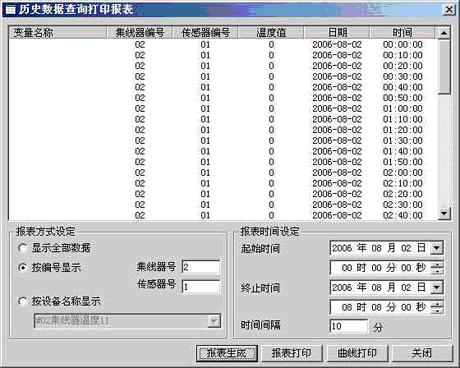Select the row with time 01:30:00
Image resolution: width=460 pixels, height=368 pixels.
click(223, 141)
